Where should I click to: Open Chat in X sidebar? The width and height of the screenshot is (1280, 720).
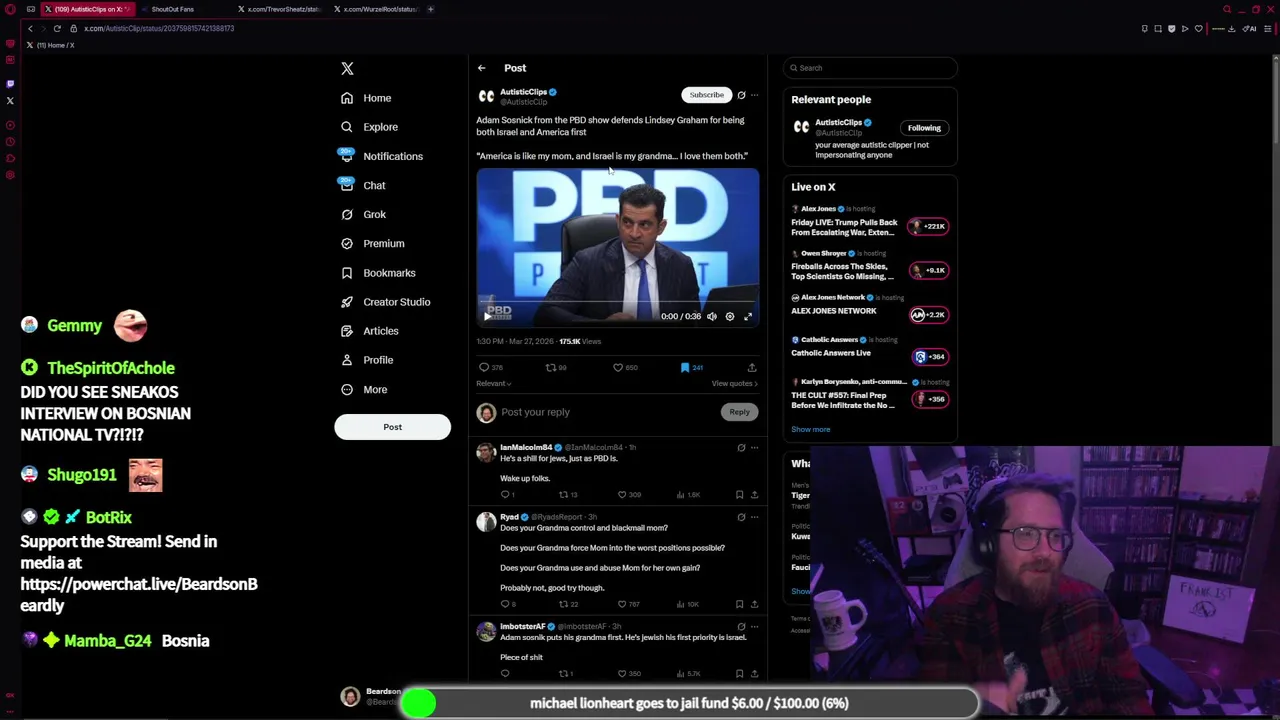pos(363,185)
